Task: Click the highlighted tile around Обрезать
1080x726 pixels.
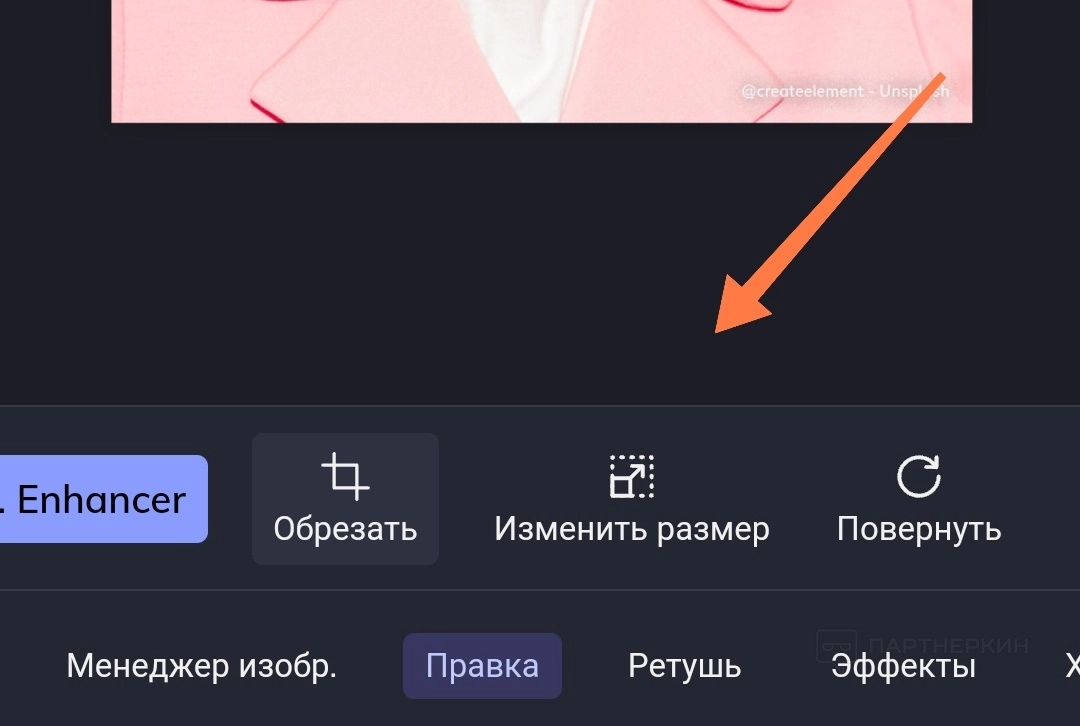Action: 345,499
